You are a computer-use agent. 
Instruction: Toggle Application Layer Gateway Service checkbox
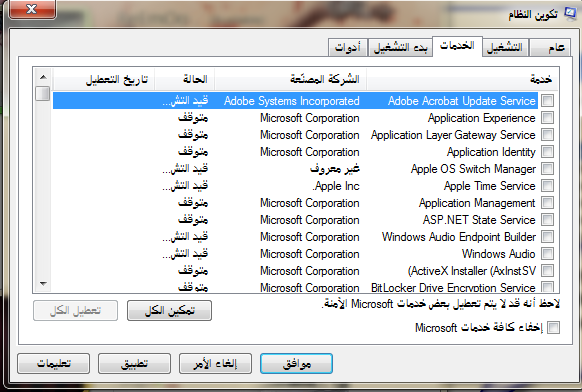coord(547,135)
